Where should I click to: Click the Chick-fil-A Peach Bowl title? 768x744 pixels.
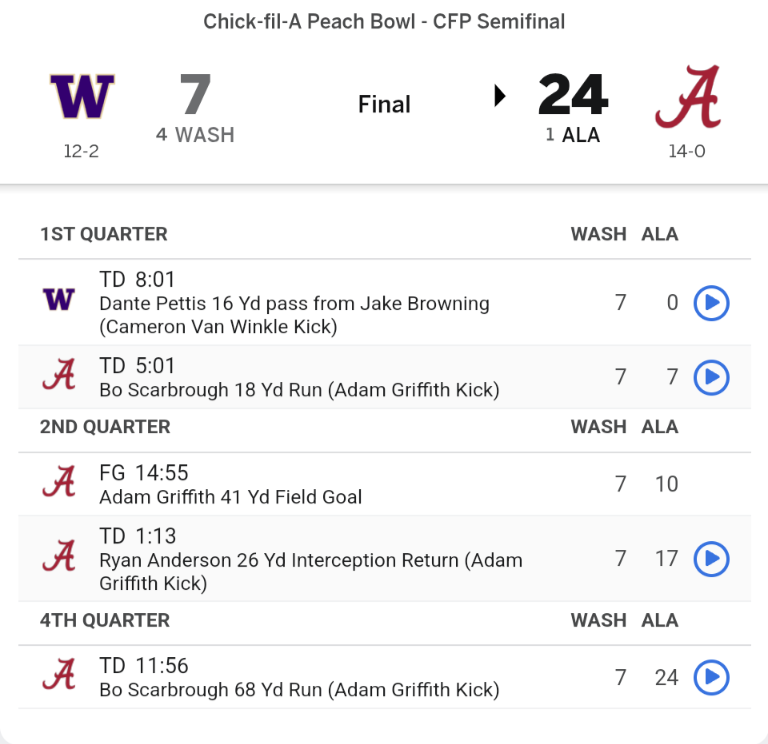(384, 21)
